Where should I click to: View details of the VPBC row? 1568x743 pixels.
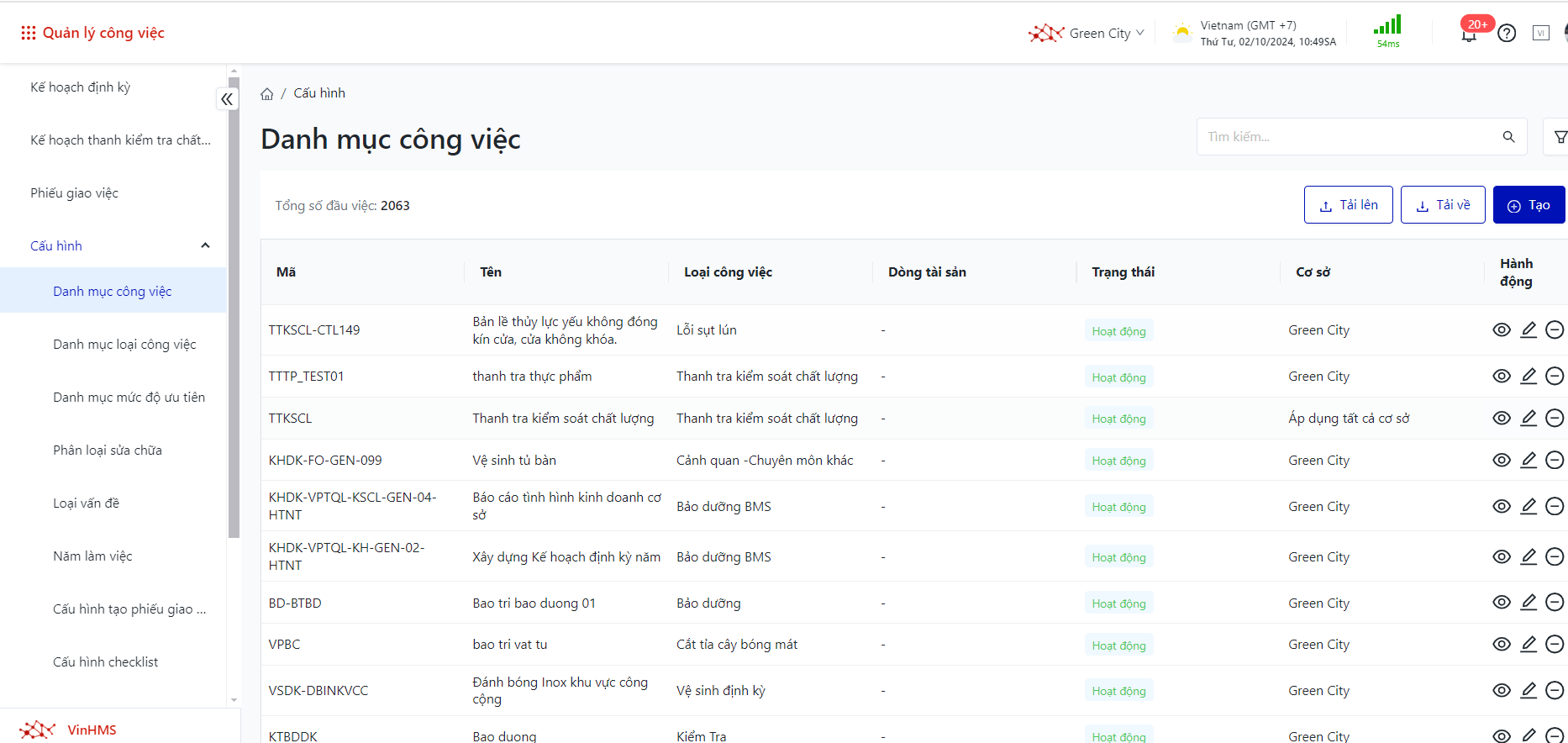[1501, 644]
